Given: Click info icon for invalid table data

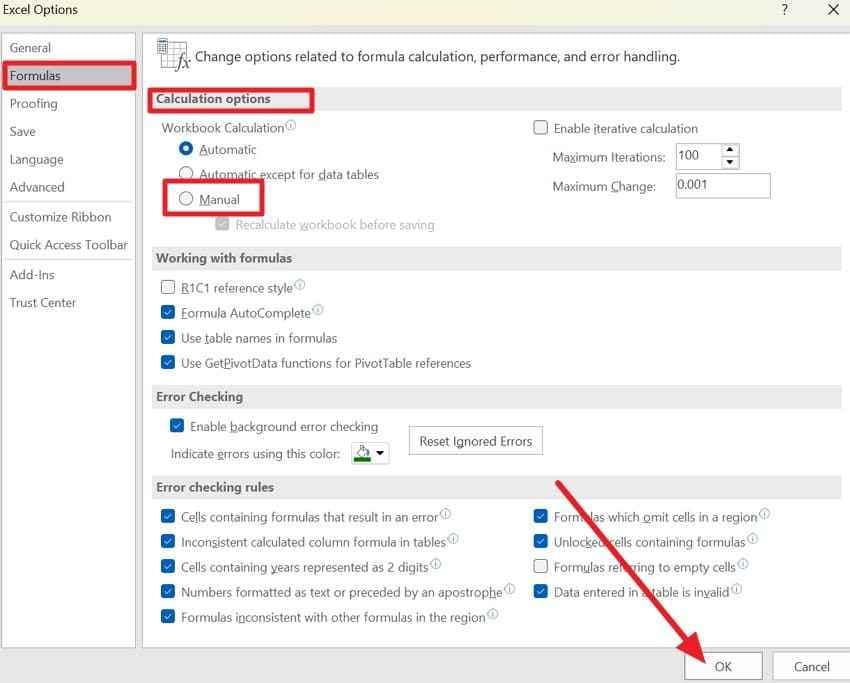Looking at the screenshot, I should click(736, 589).
